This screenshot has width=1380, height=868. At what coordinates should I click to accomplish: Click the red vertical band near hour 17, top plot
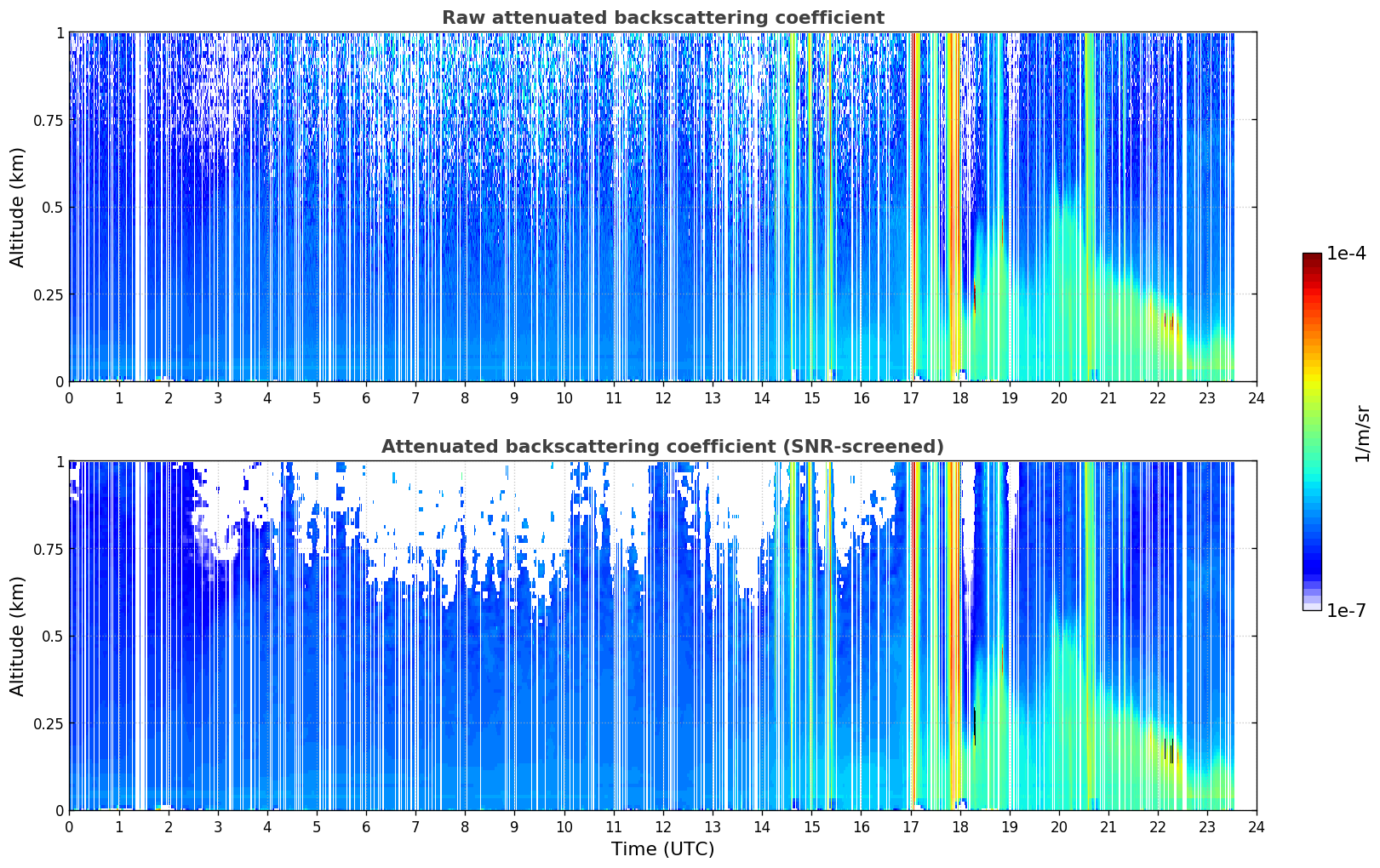click(x=916, y=207)
